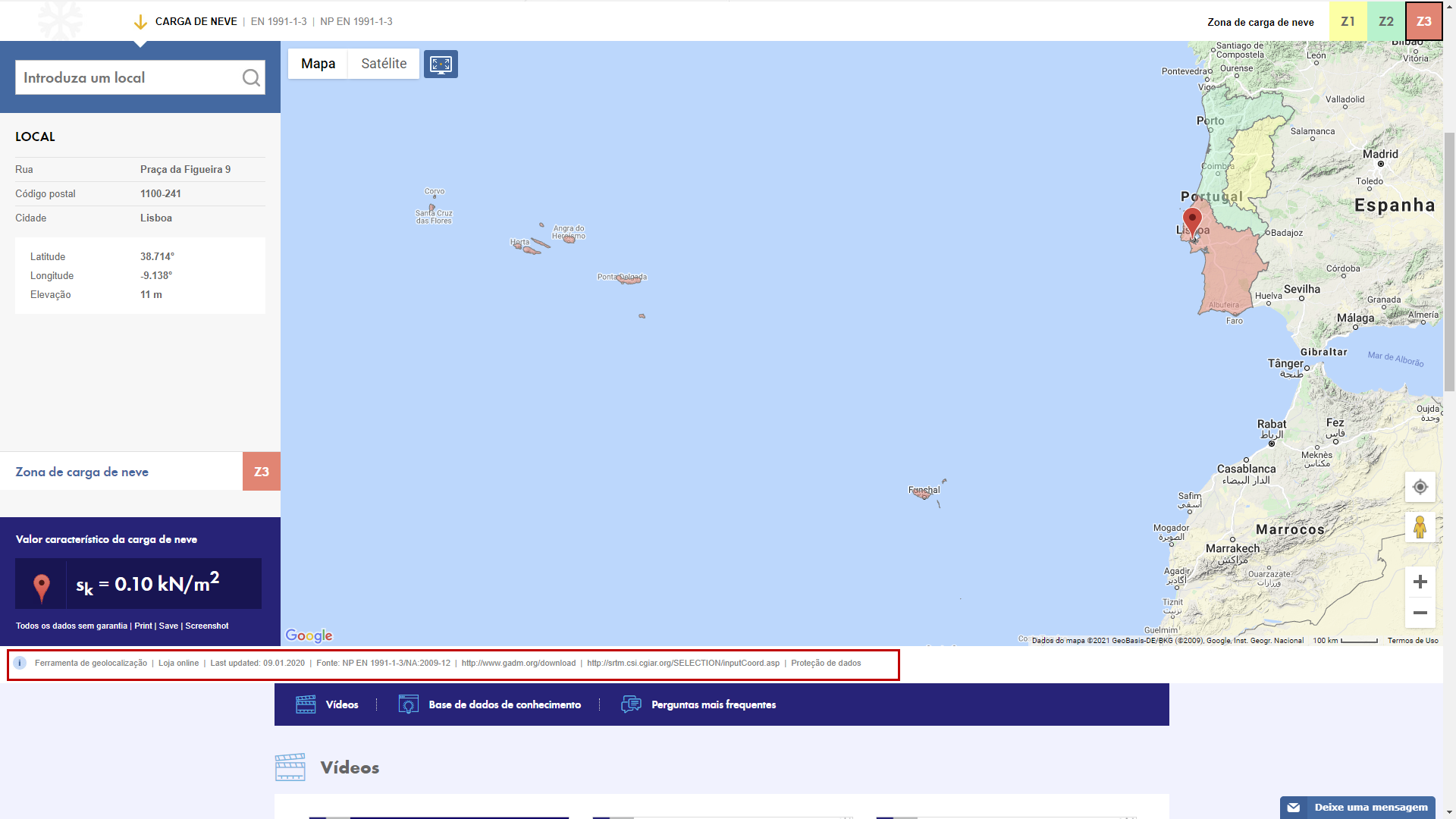Open Perguntas mais frequentes section
This screenshot has width=1456, height=819.
pyautogui.click(x=713, y=704)
